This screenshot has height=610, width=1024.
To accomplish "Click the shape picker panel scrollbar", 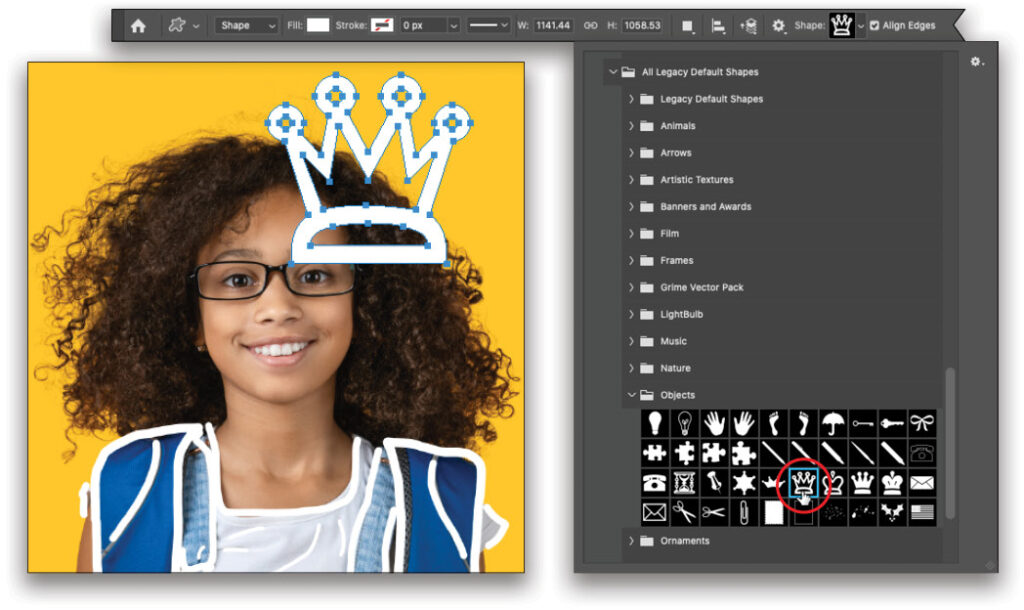I will [x=950, y=444].
